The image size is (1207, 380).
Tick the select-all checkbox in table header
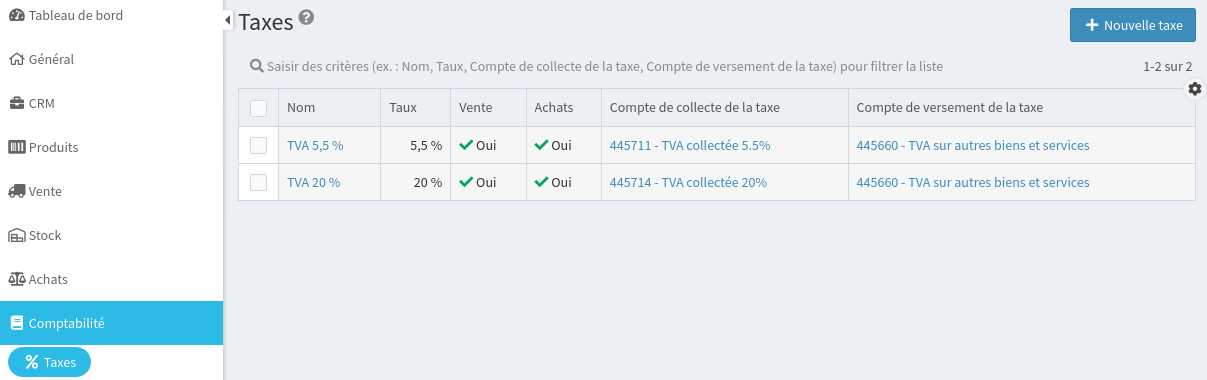click(x=258, y=108)
